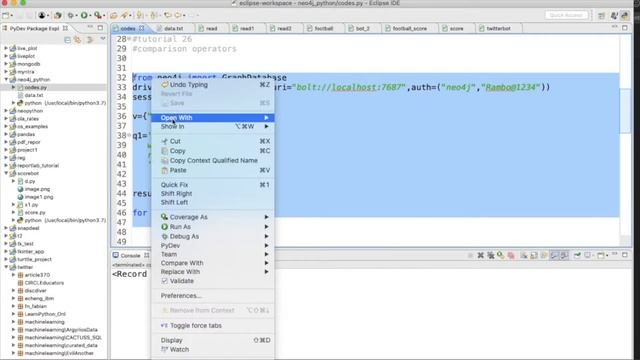Click Remove All Terminated Launches in the Console toolbar
Viewport: 640px width, 360px height.
tap(491, 256)
